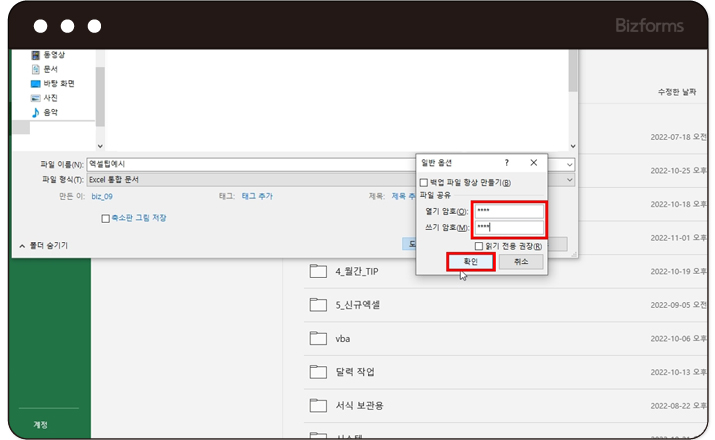
Task: Click the sidebar tree scroll-down arrow
Action: pyautogui.click(x=100, y=146)
